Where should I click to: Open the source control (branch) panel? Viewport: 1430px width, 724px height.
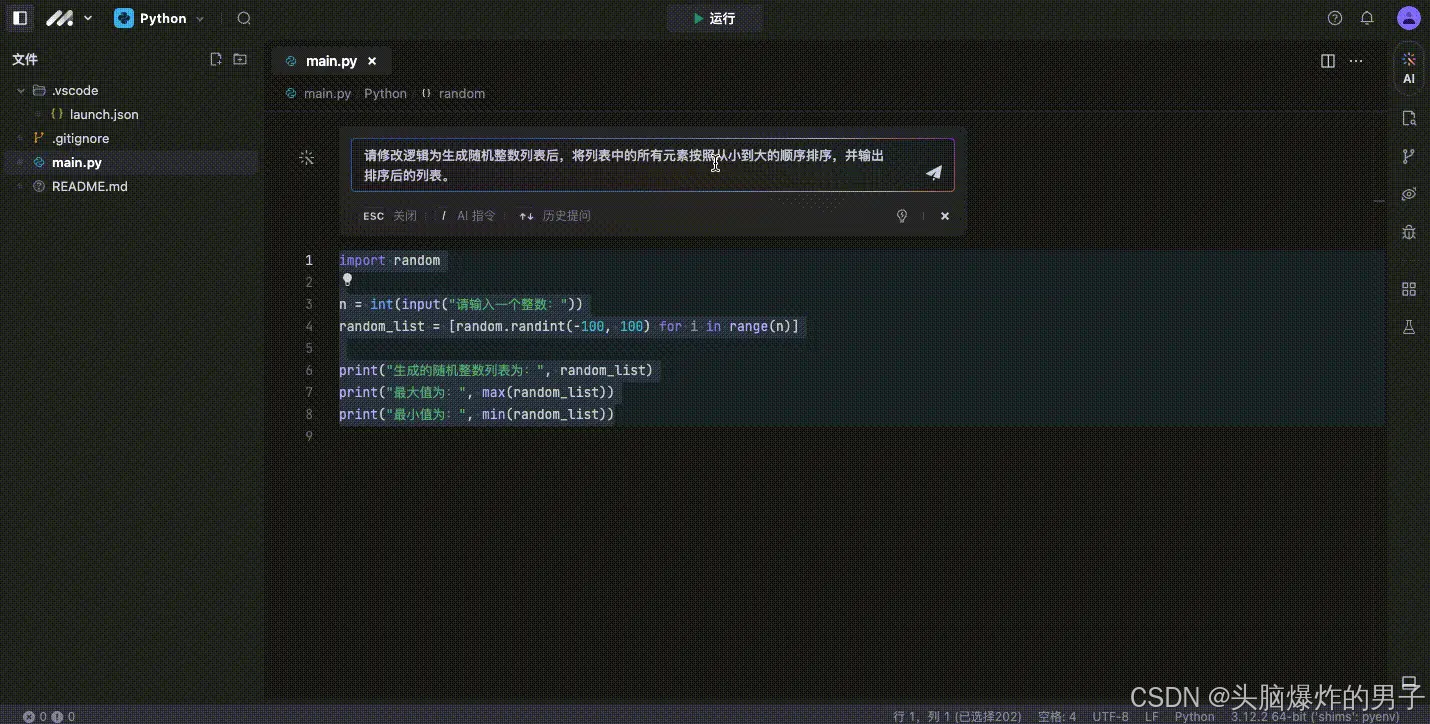[1408, 156]
